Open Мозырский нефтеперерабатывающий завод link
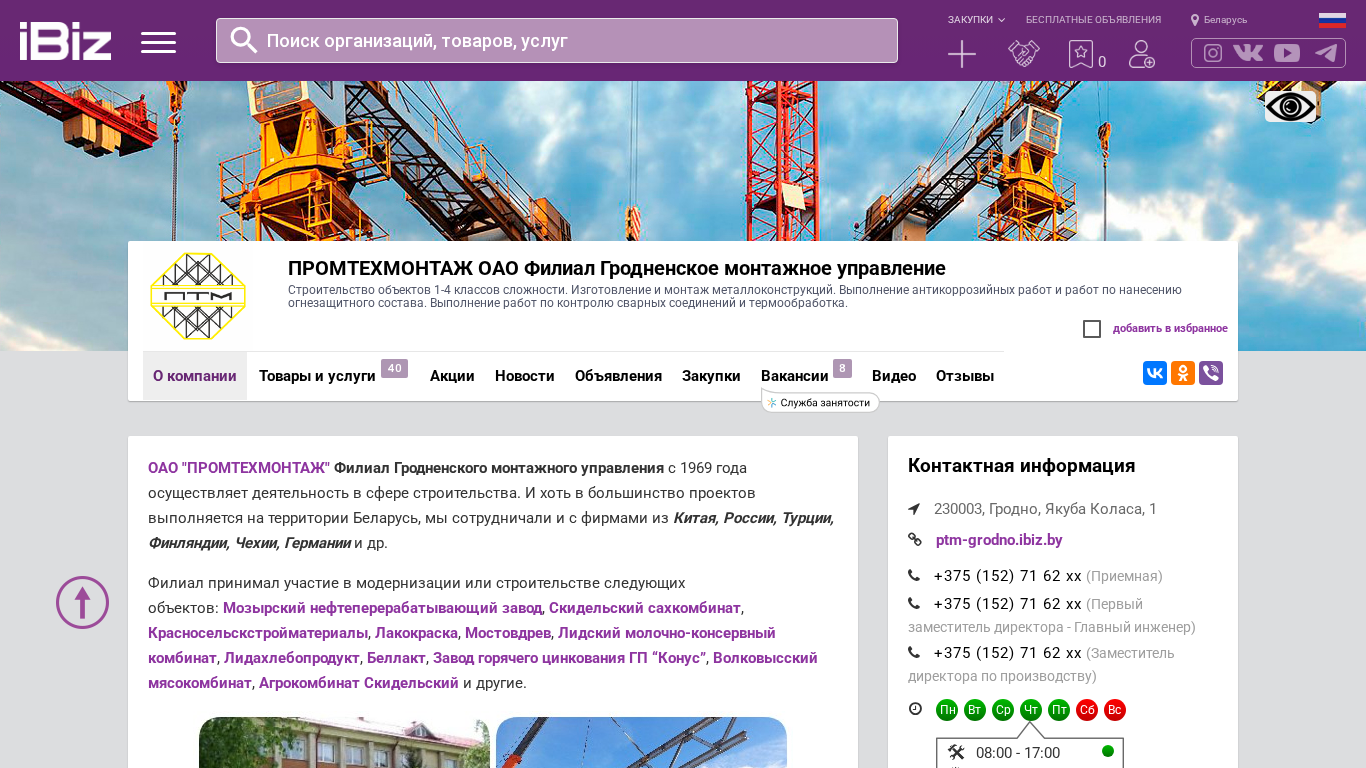Viewport: 1366px width, 768px height. pos(382,608)
